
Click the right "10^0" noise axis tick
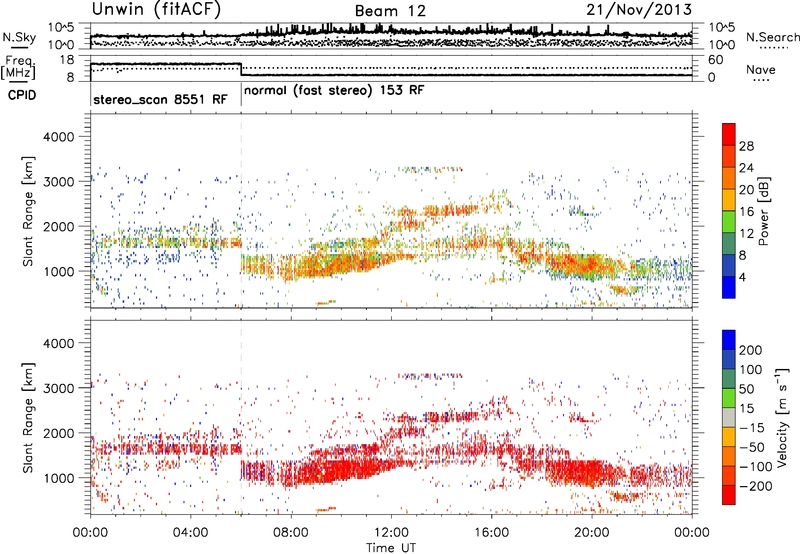(x=721, y=45)
